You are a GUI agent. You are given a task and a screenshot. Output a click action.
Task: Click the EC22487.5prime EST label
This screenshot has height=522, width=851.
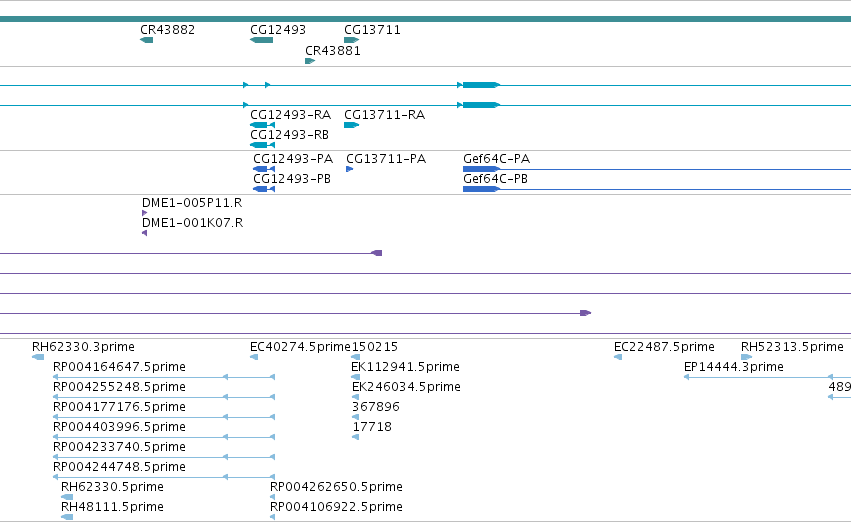coord(664,347)
